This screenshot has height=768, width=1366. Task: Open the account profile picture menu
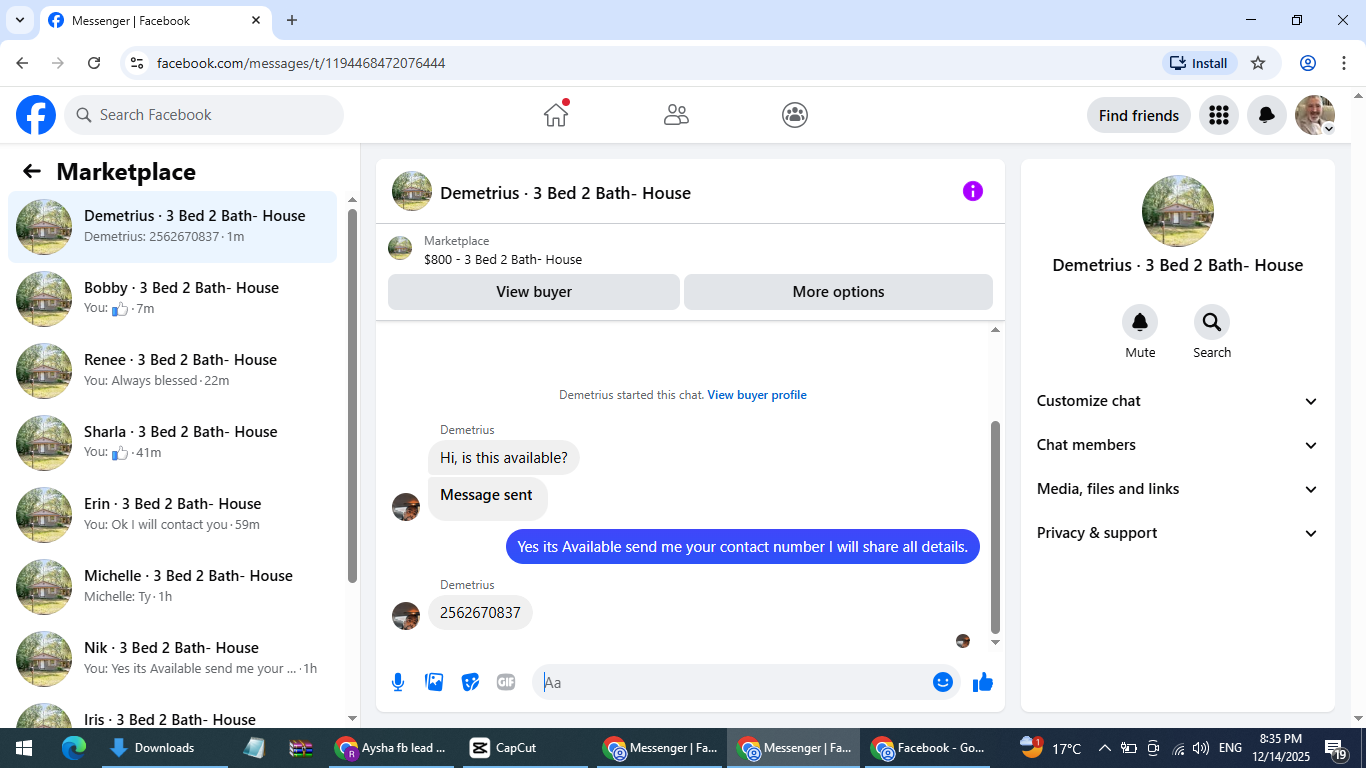pos(1315,115)
